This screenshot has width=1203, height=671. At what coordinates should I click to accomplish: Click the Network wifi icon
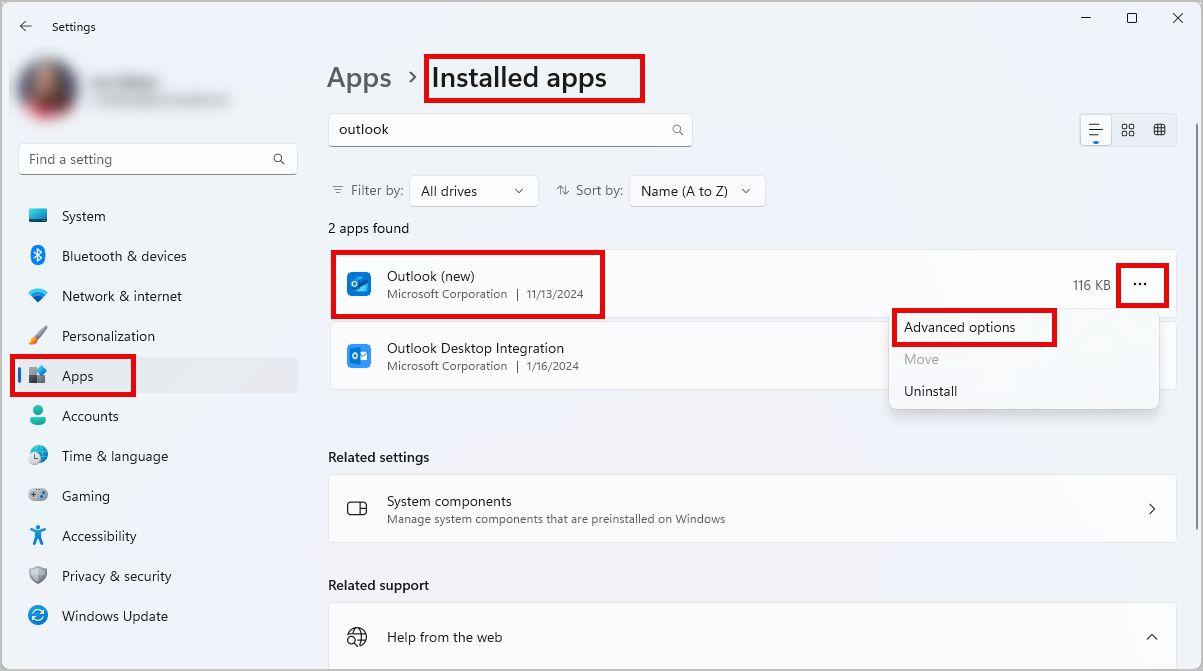[38, 296]
